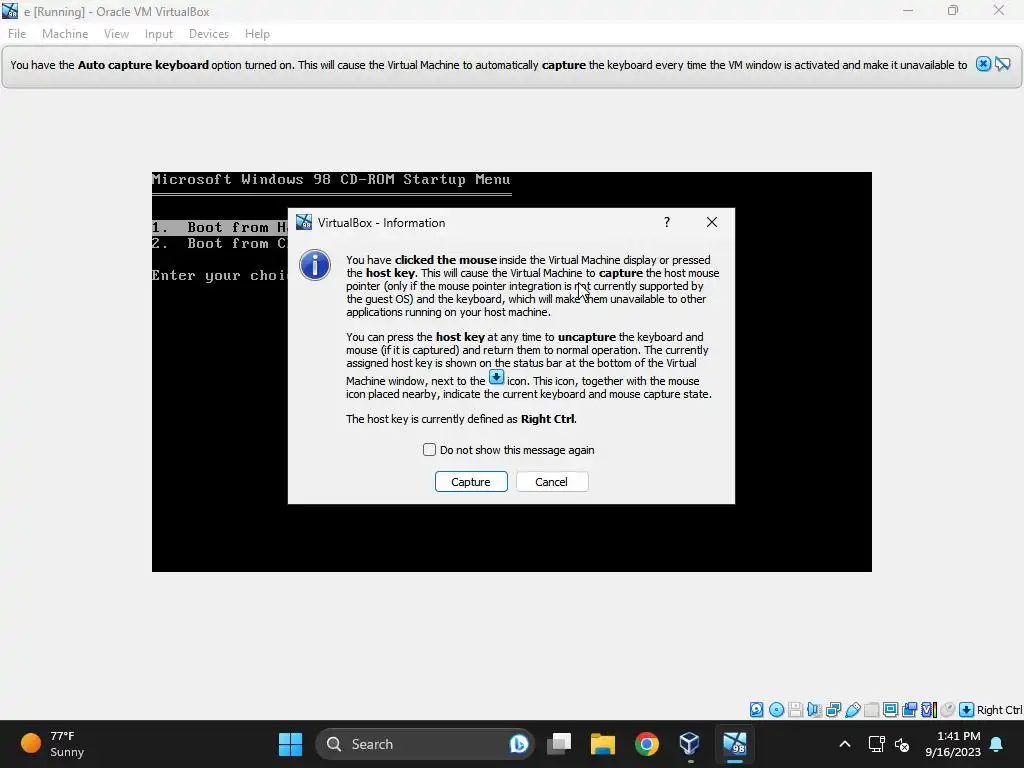Click the keyboard capture arrow icon

point(967,709)
